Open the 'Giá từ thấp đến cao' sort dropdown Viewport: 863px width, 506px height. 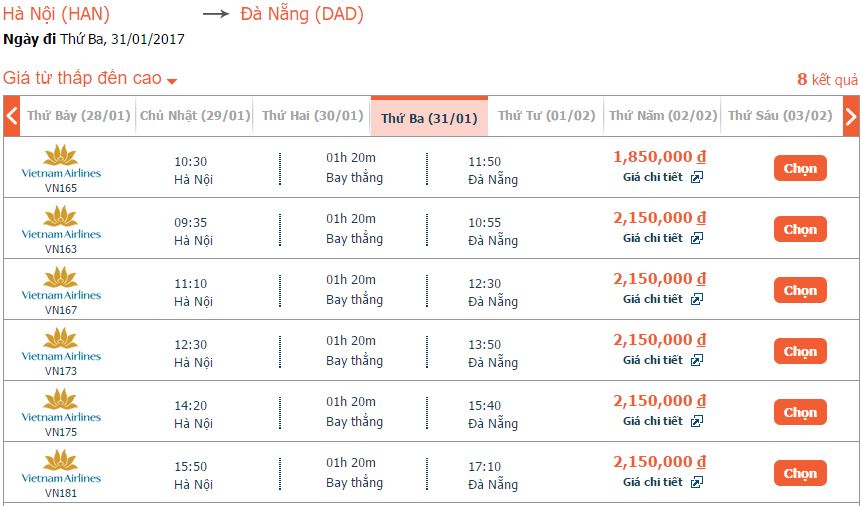(90, 78)
